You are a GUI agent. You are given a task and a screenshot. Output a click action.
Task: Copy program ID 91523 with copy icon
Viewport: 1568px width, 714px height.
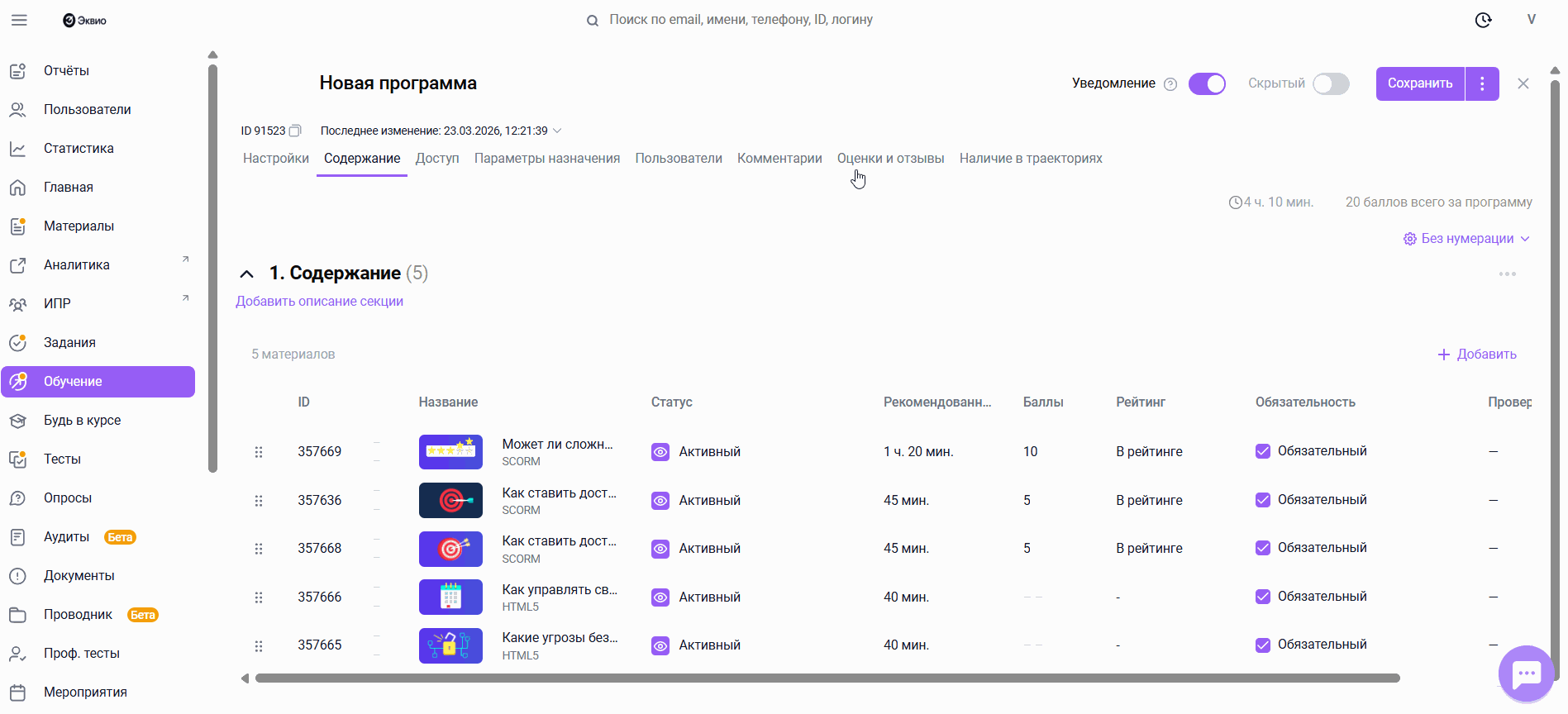295,131
